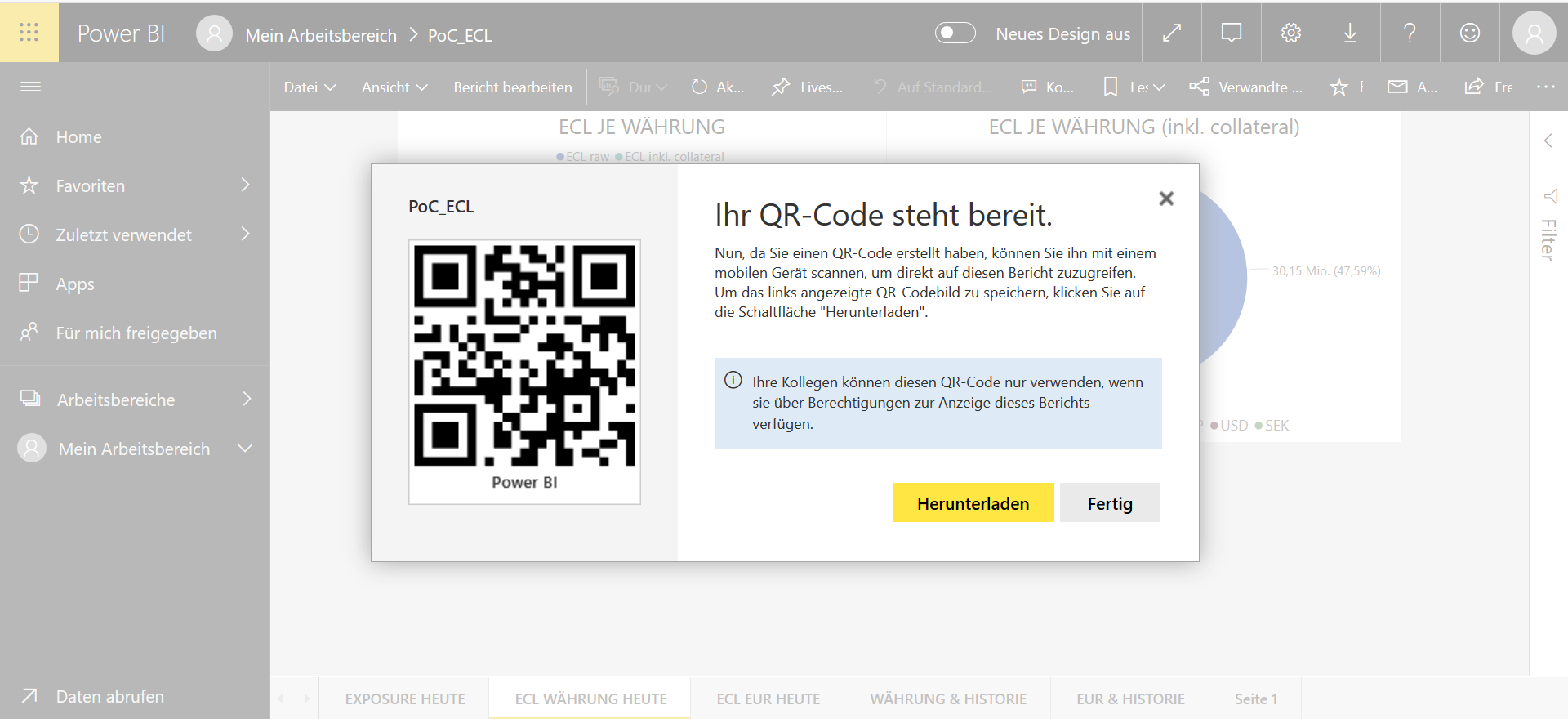The image size is (1568, 719).
Task: Click the 30,15 Mio. (47,59%) data label
Action: point(1326,270)
